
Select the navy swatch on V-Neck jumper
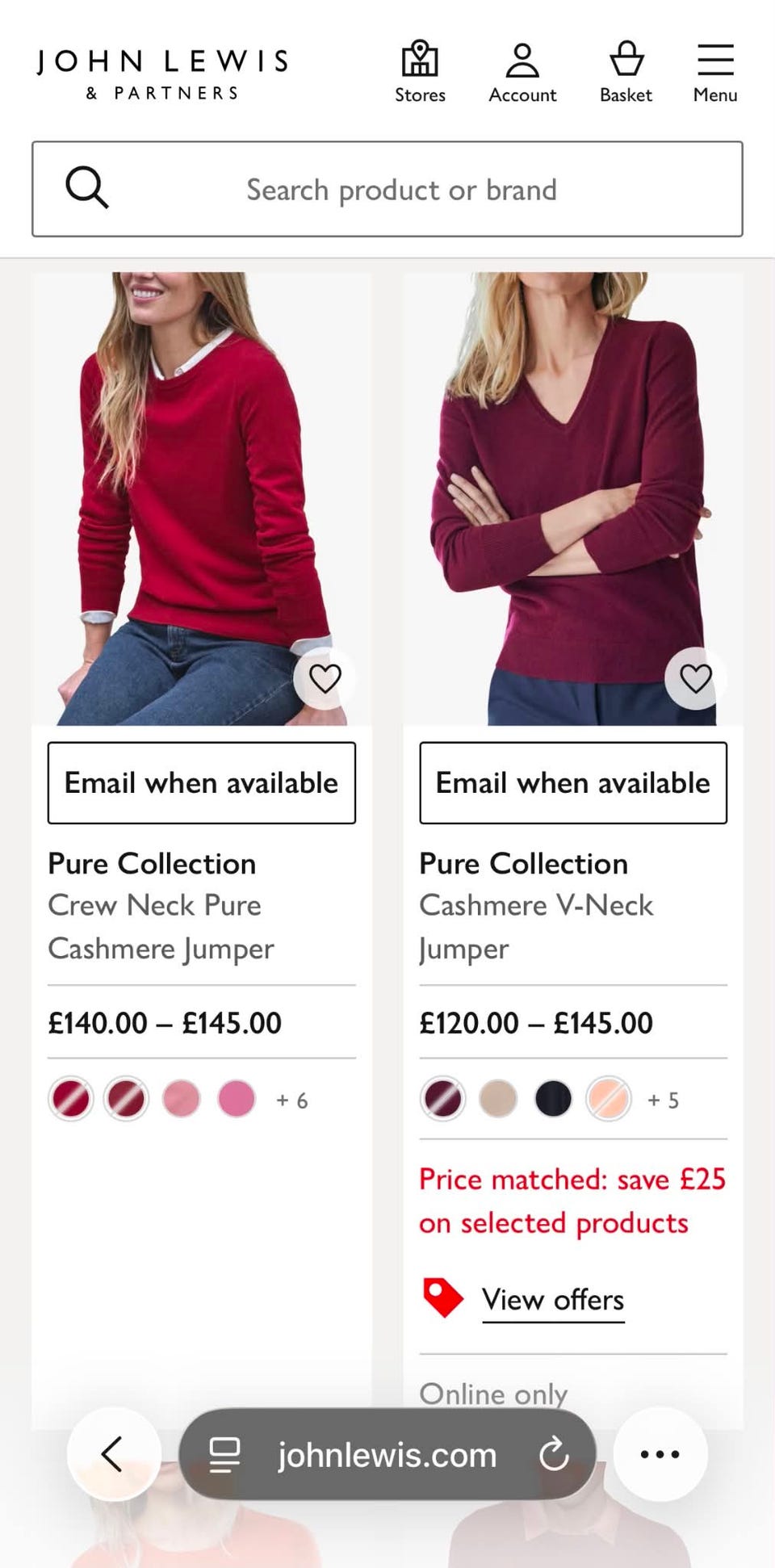[553, 1099]
